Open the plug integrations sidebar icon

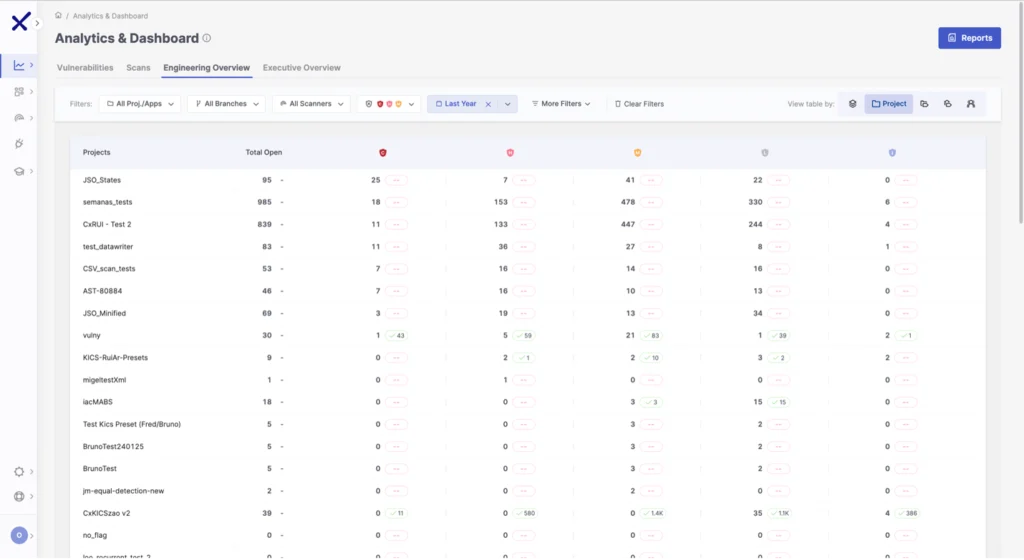pyautogui.click(x=19, y=144)
